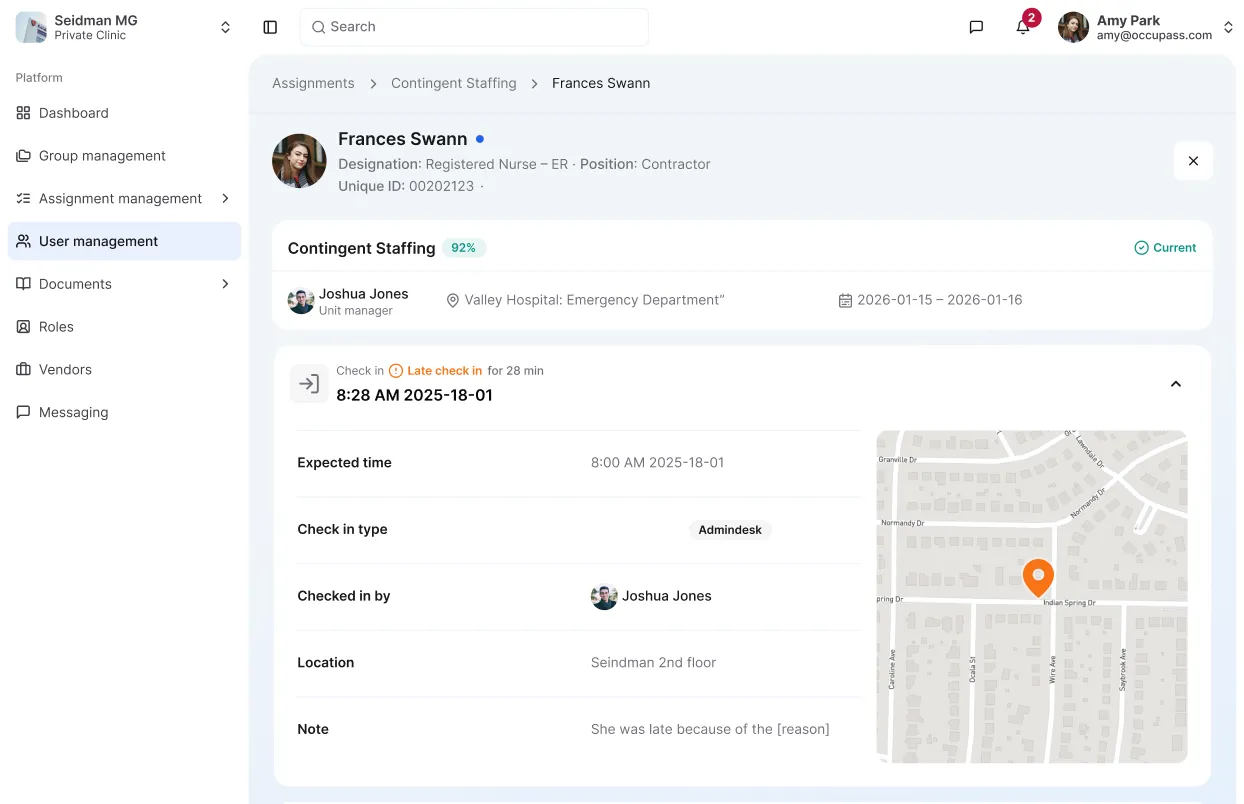Viewport: 1244px width, 804px height.
Task: Click the check-in arrow icon
Action: click(x=309, y=384)
